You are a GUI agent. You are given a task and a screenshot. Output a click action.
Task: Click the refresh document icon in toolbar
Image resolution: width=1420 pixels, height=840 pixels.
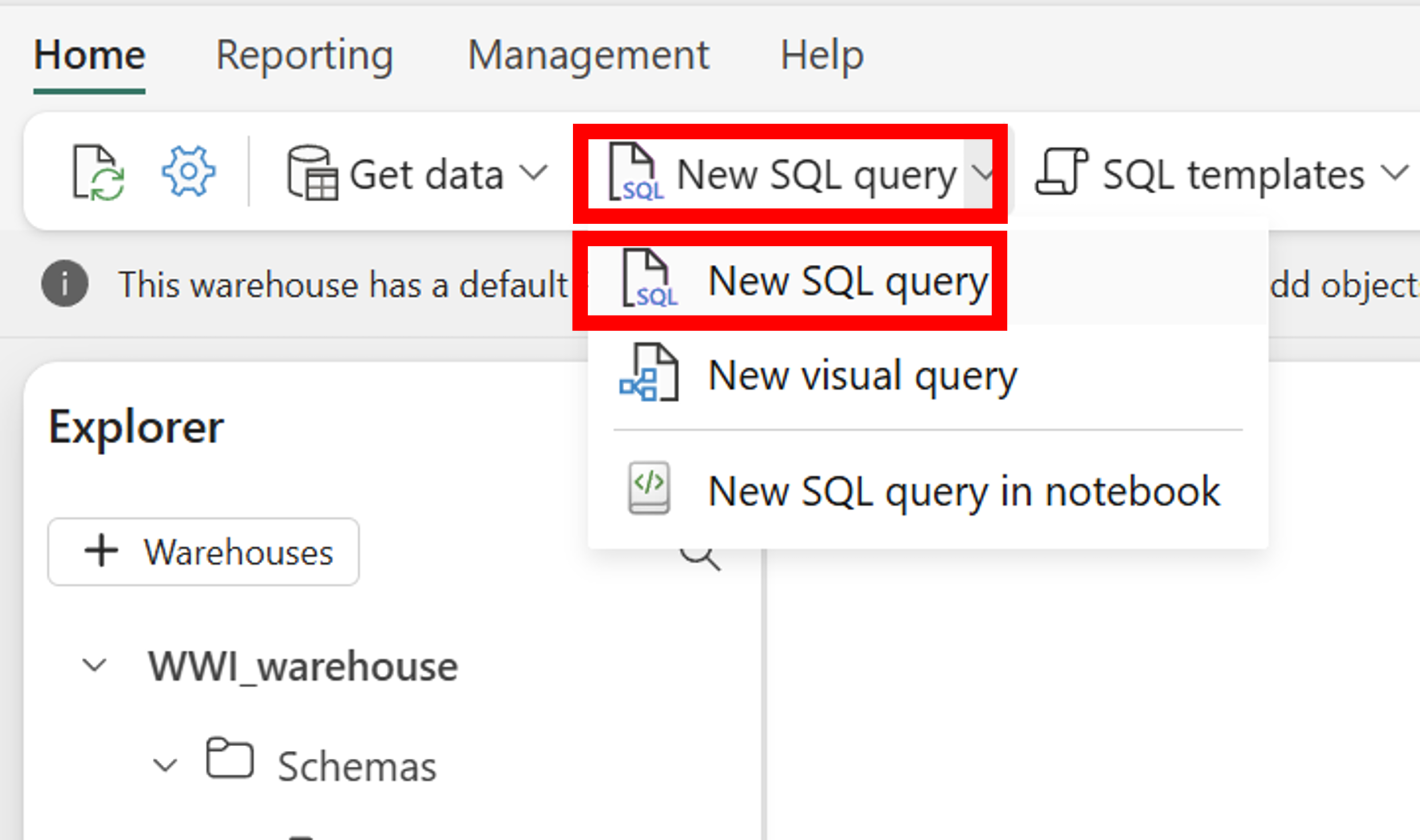98,173
